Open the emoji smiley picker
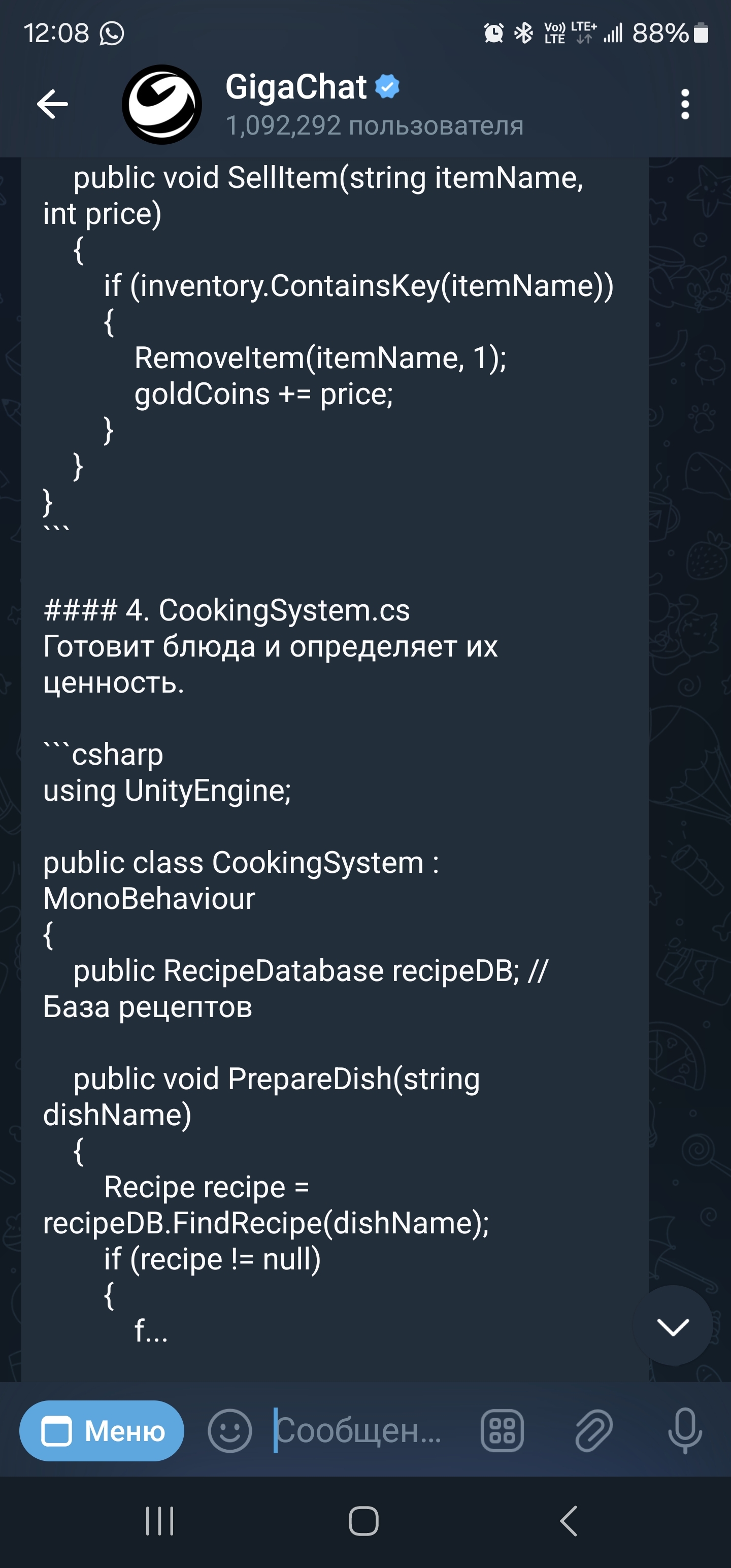This screenshot has height=1568, width=731. [x=229, y=1431]
